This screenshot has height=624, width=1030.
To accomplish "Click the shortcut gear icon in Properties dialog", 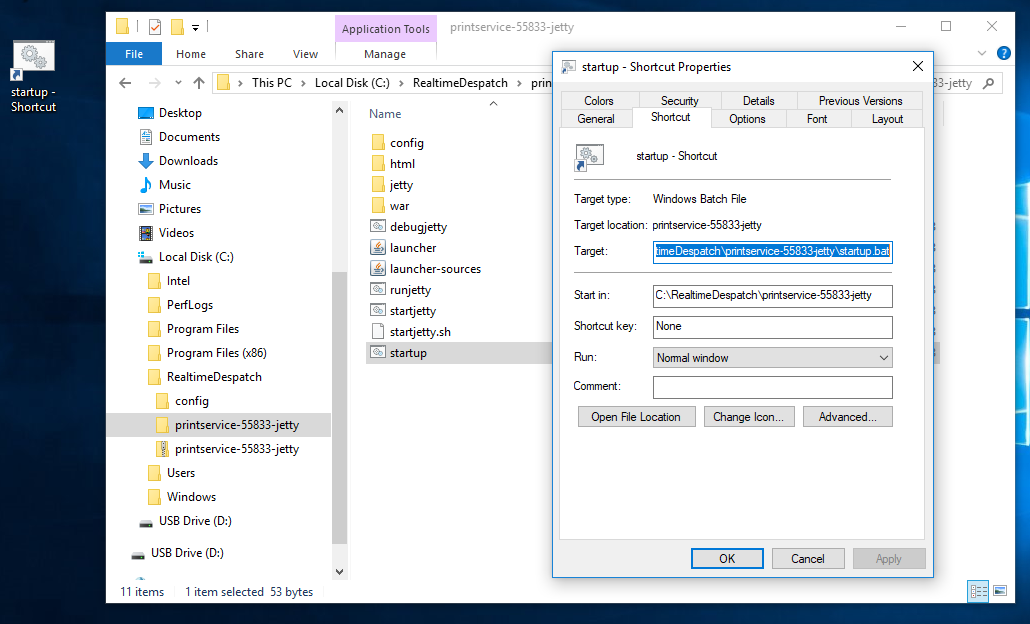I will point(591,156).
